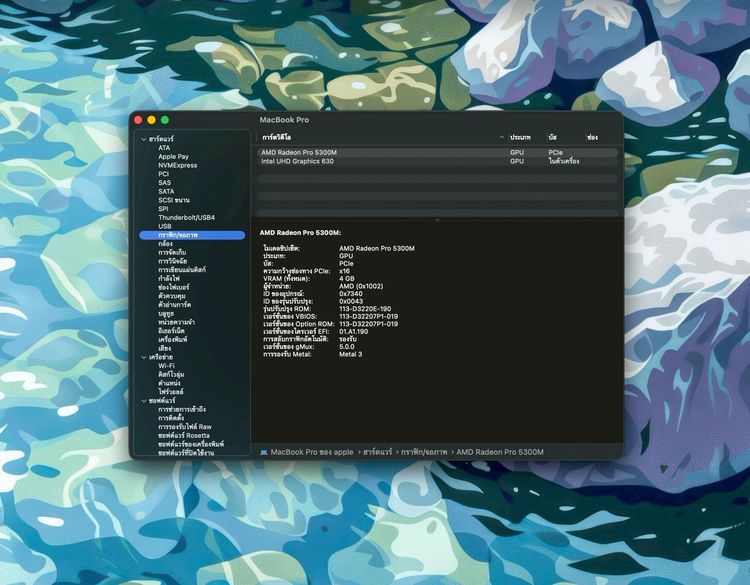Select AMD Radeon Pro 5300M row
The height and width of the screenshot is (585, 750).
point(437,153)
